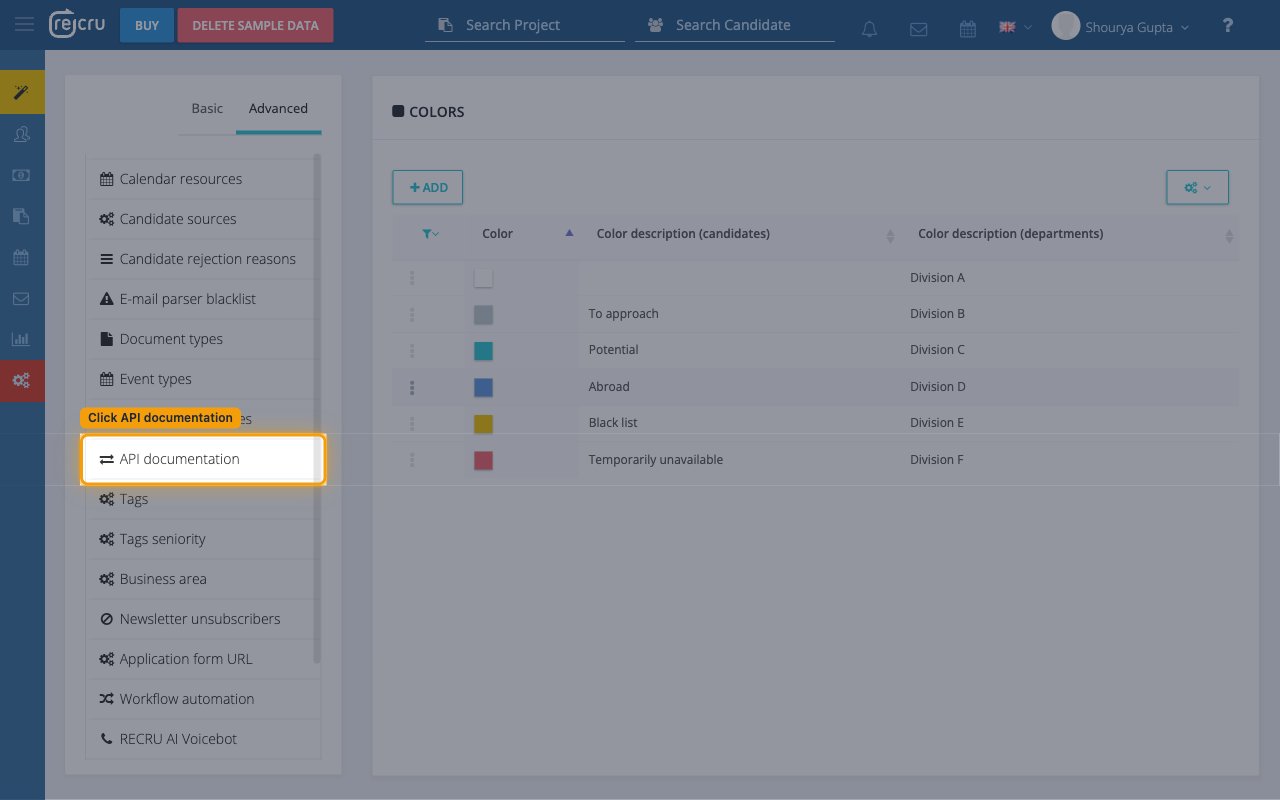This screenshot has height=800, width=1280.
Task: Click the Recru logo
Action: coord(77,25)
